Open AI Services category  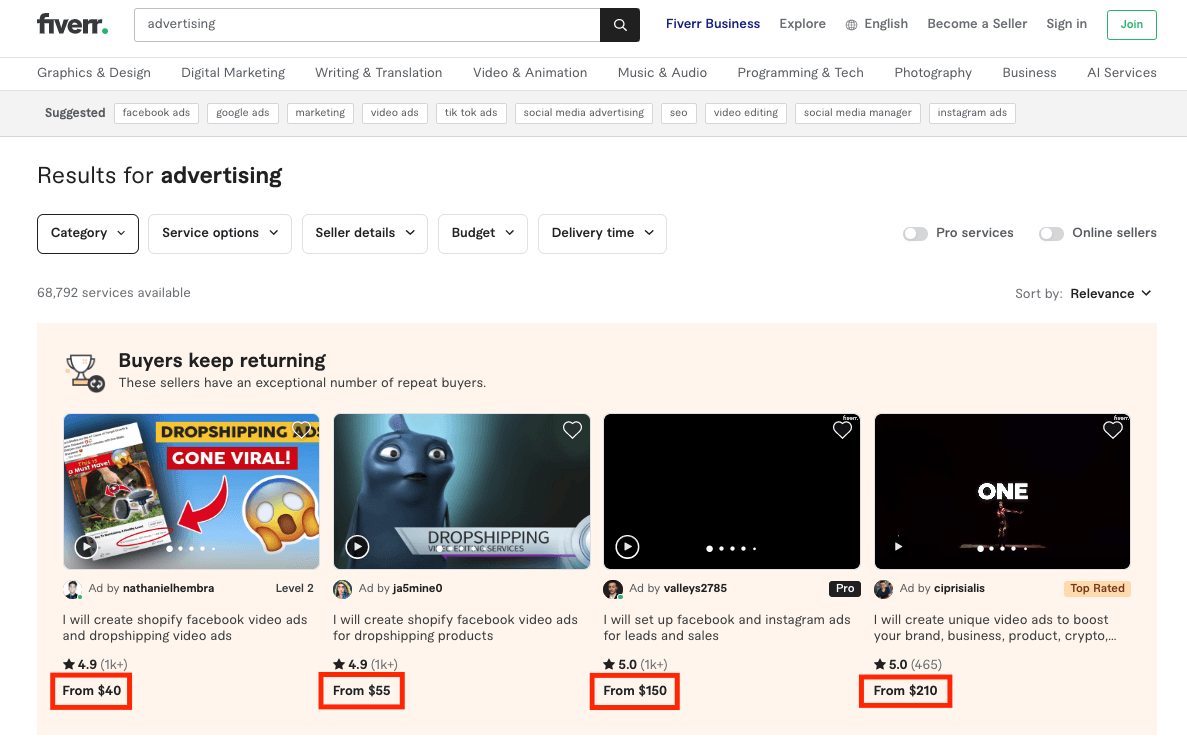pyautogui.click(x=1122, y=73)
